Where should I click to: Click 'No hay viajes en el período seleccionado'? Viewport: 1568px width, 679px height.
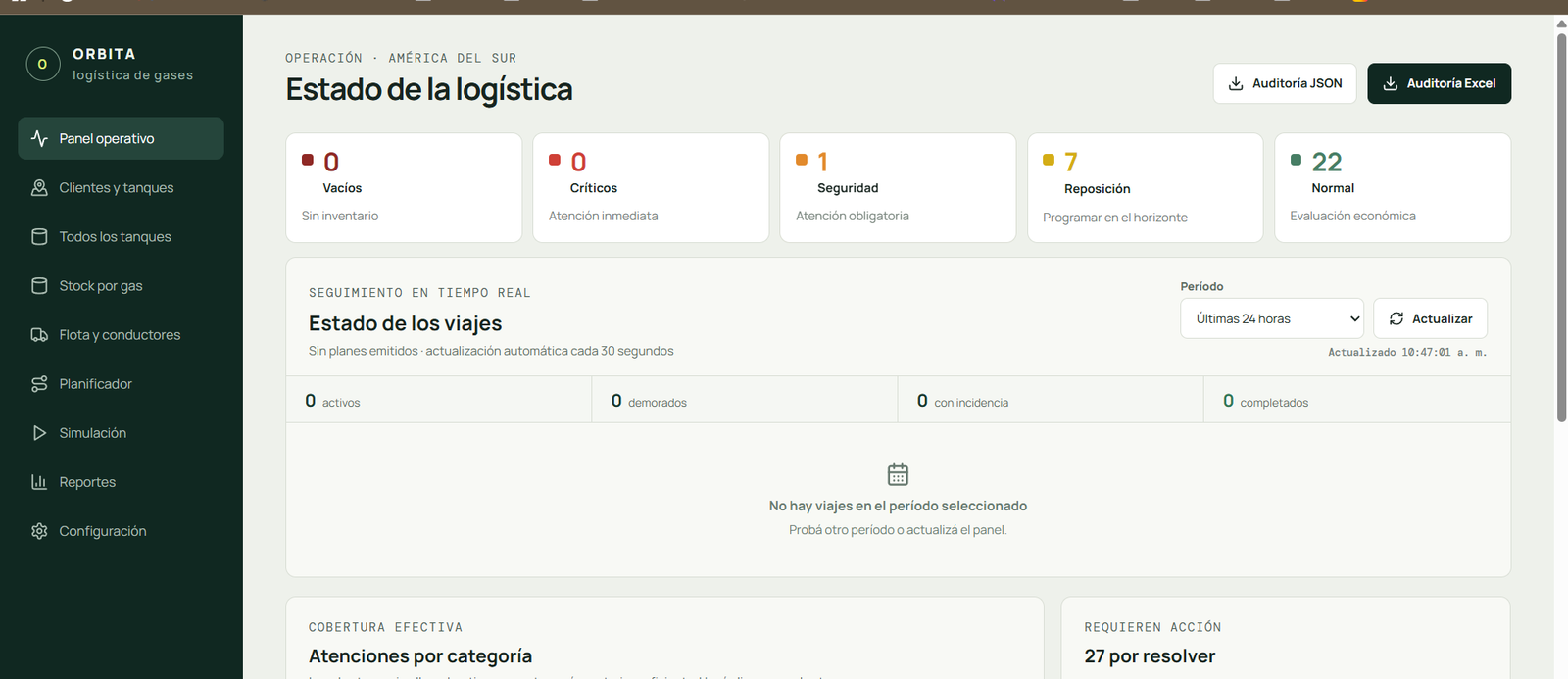click(x=898, y=506)
